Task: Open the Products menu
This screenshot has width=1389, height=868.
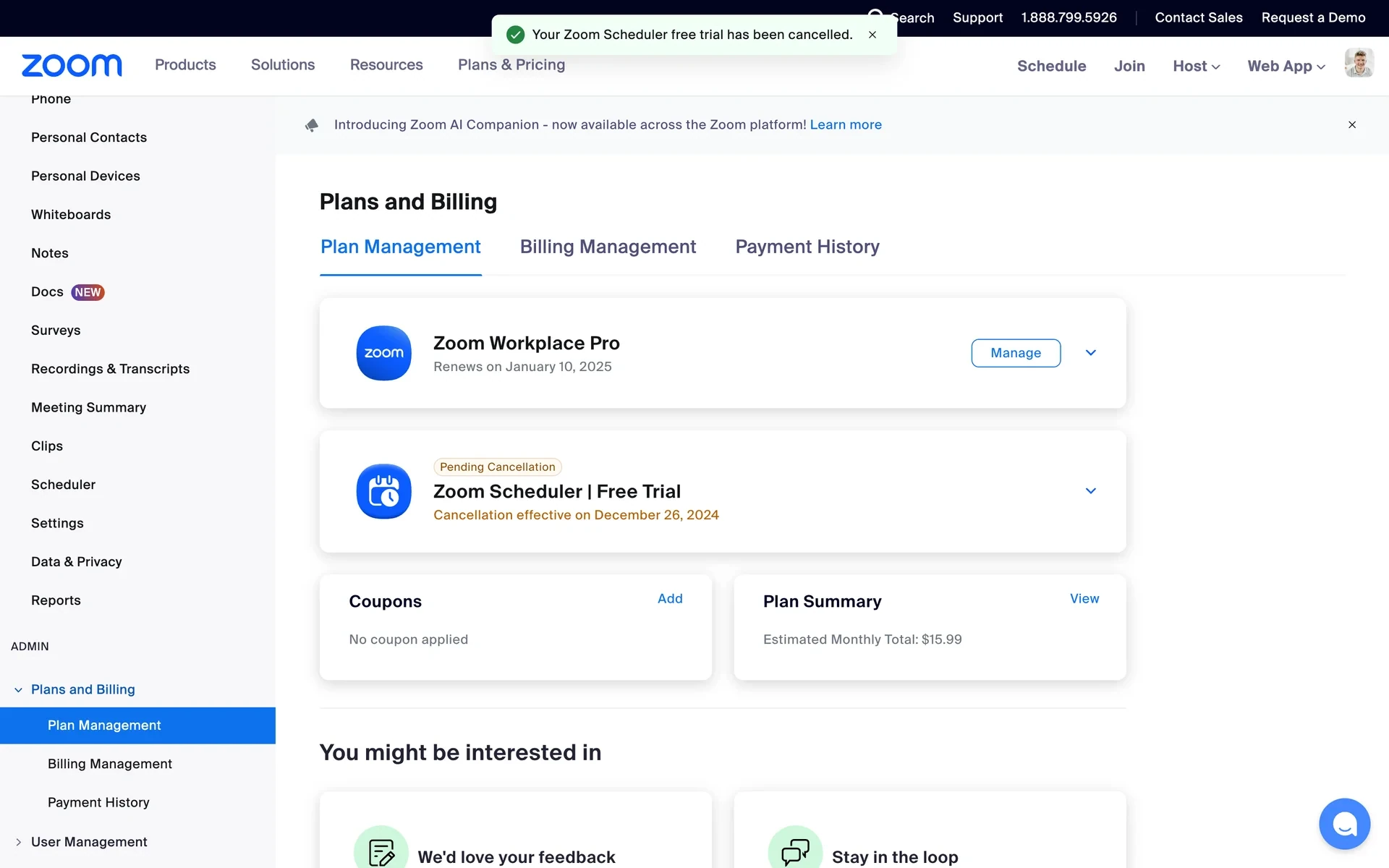Action: 185,65
